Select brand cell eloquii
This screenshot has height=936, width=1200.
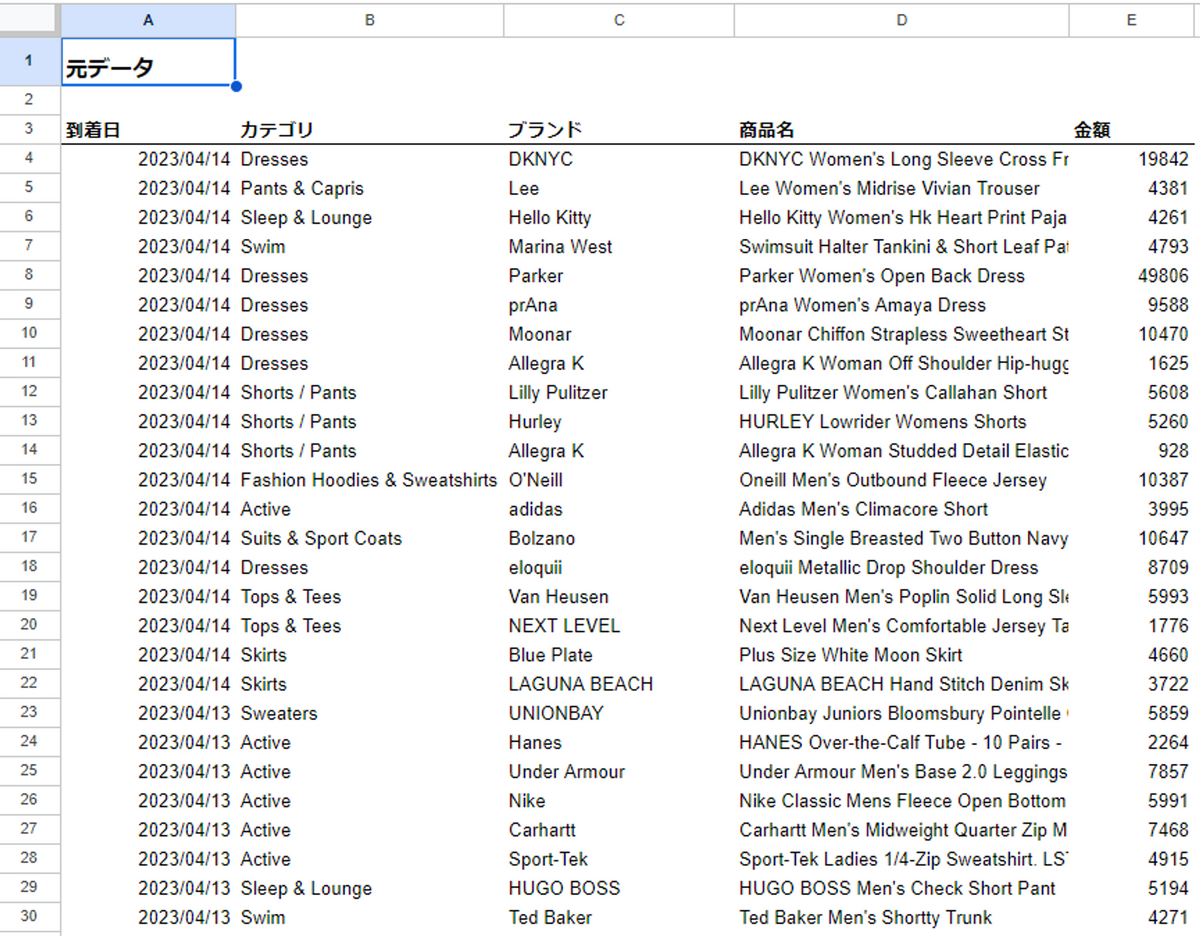[619, 567]
